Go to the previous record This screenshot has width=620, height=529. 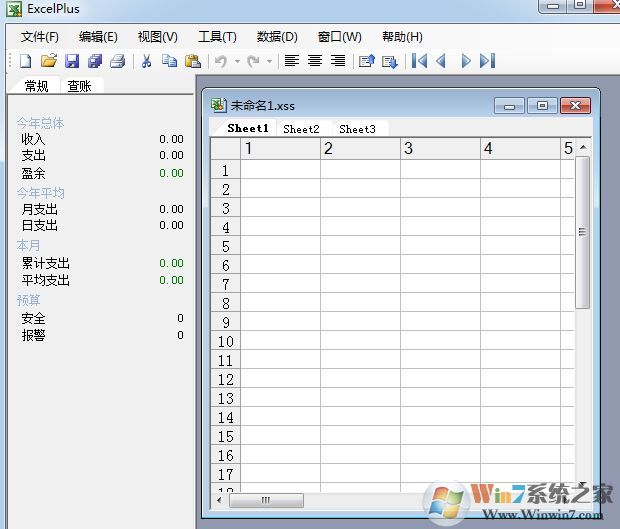point(441,61)
